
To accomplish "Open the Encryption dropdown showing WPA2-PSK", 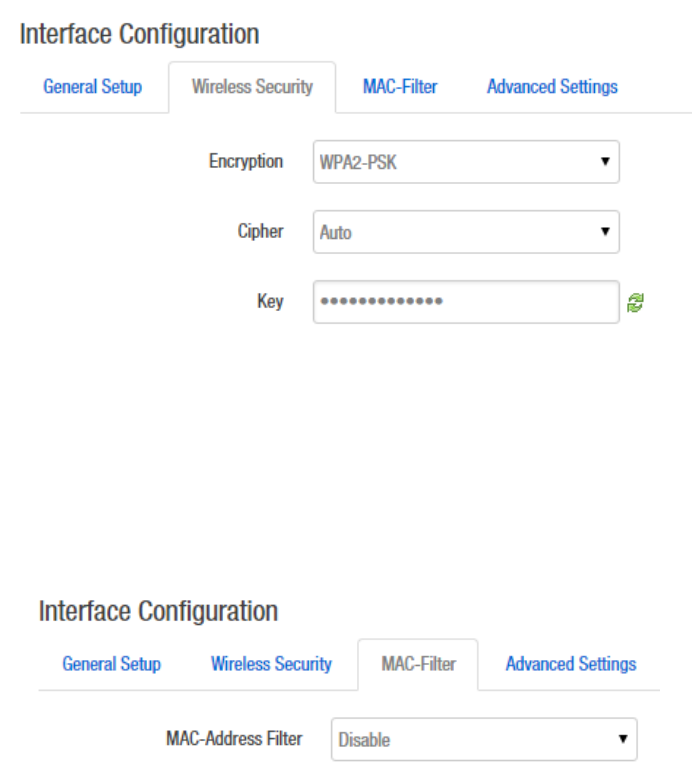I will coord(465,162).
